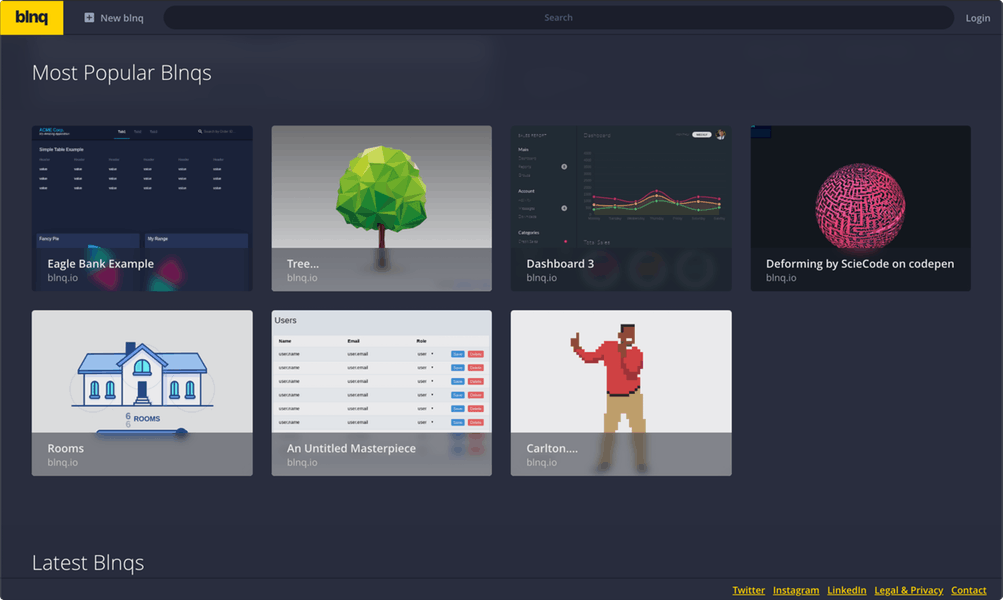The image size is (1003, 600).
Task: Click the plus icon beside New blnq
Action: point(89,18)
